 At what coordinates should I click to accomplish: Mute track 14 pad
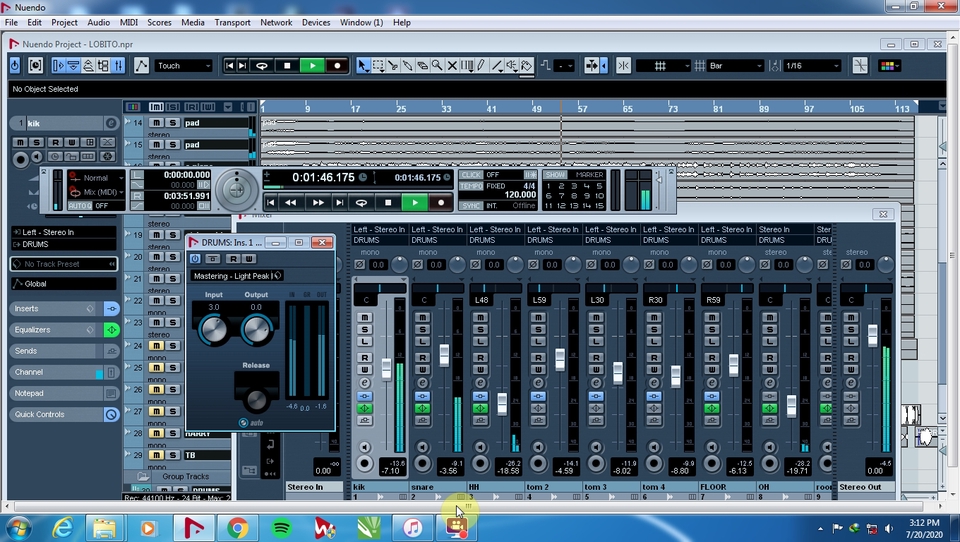point(156,122)
